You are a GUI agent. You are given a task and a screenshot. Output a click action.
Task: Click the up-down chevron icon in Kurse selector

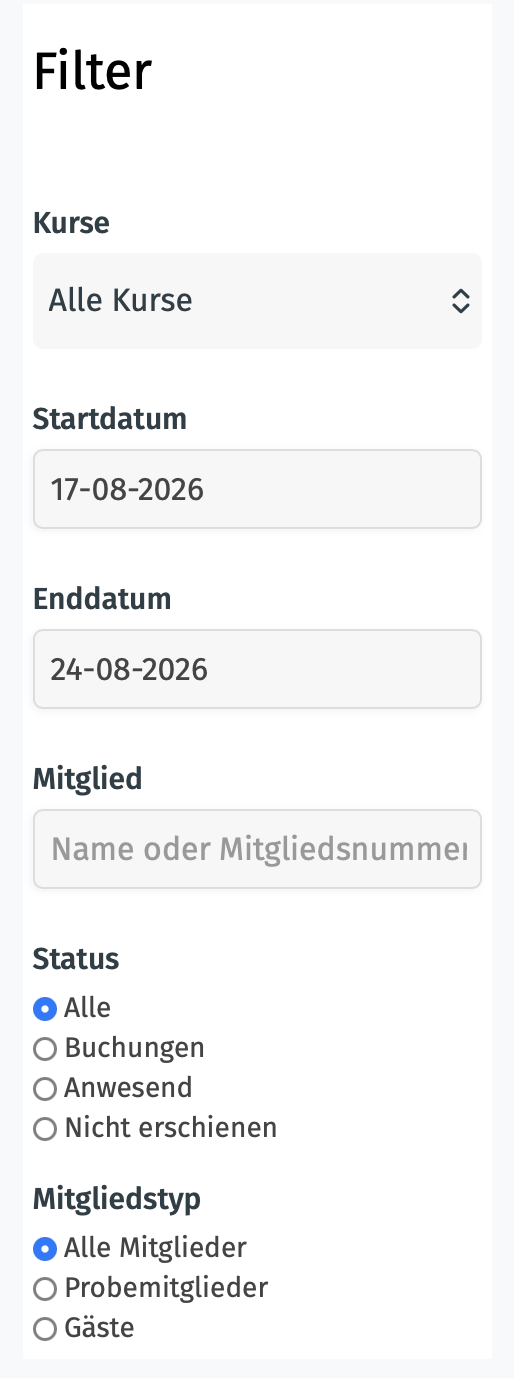click(460, 301)
